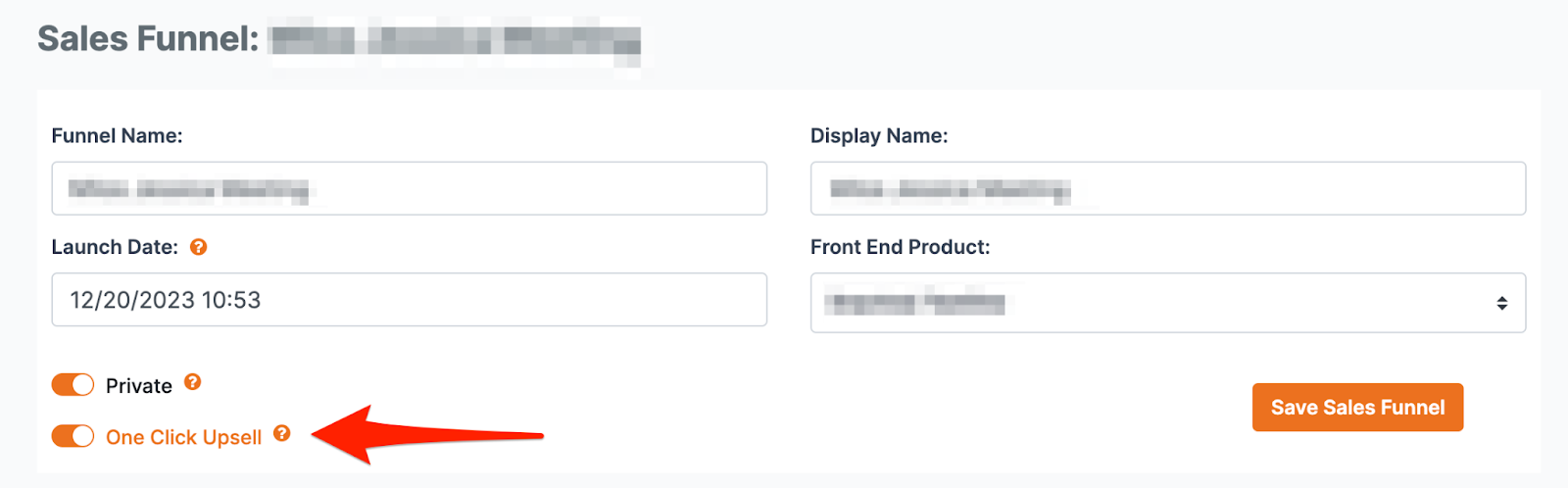Click the One Click Upsell label text
Screen dimensions: 1568x488
point(183,437)
